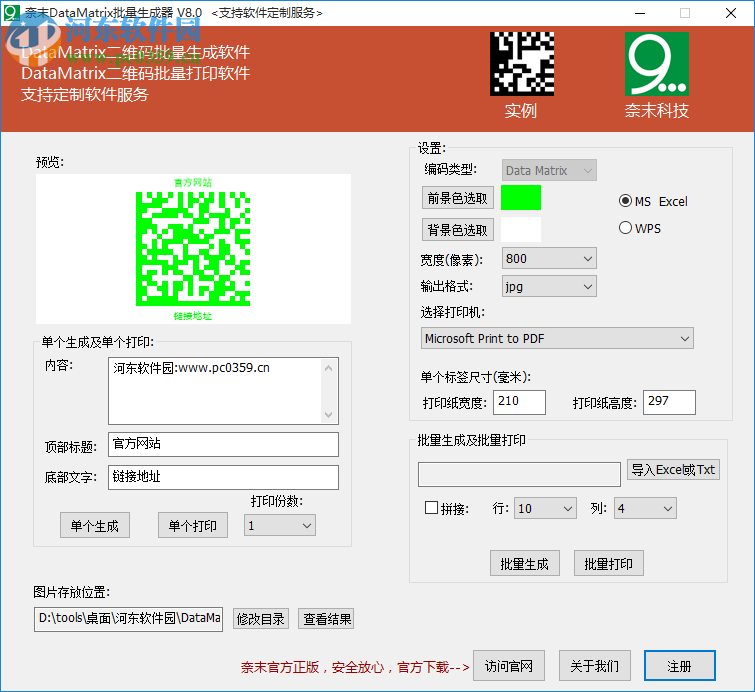This screenshot has width=755, height=692.
Task: Click the green 奈末科技 logo
Action: 657,64
